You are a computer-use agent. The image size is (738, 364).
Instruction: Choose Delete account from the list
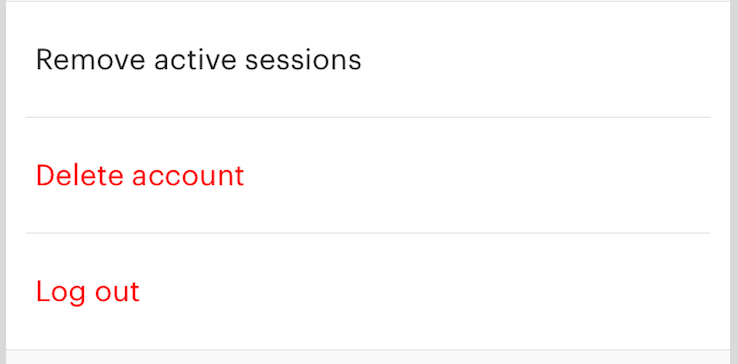[368, 175]
